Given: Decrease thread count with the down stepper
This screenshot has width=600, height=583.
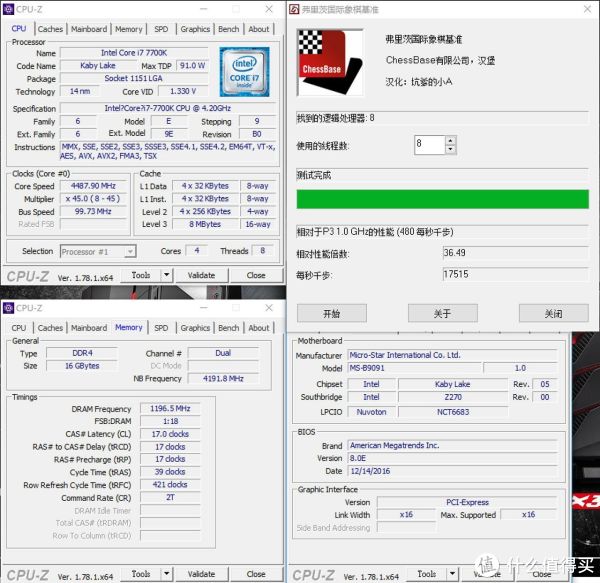Looking at the screenshot, I should (x=450, y=149).
